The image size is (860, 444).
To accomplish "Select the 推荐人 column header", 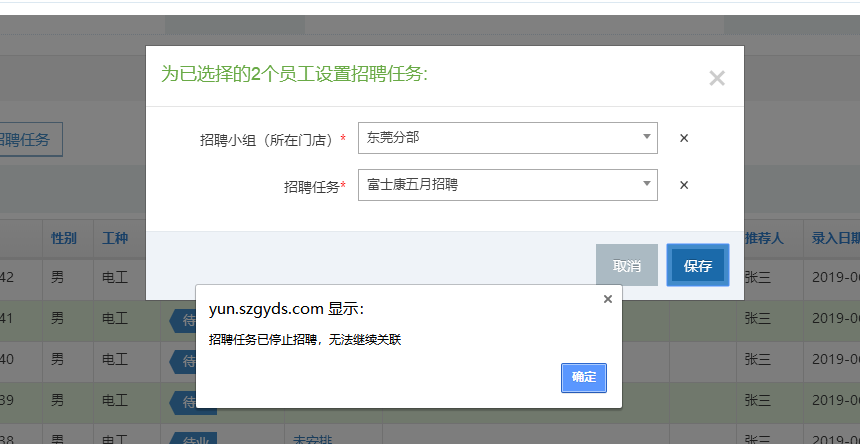I will (x=765, y=239).
